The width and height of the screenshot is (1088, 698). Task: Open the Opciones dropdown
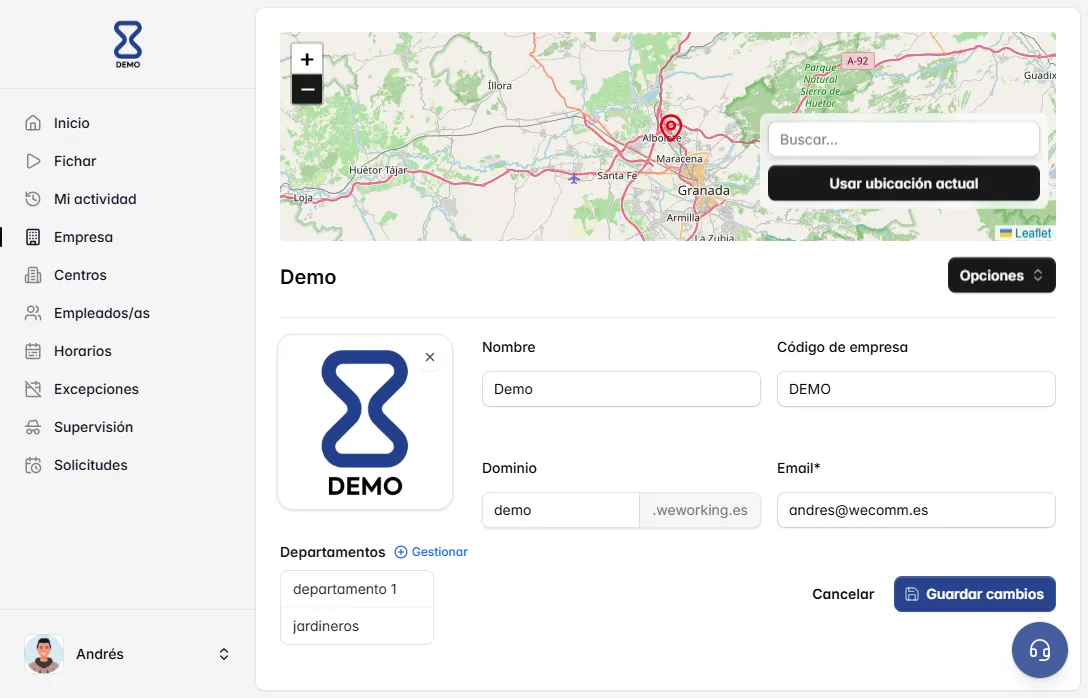(x=1001, y=275)
